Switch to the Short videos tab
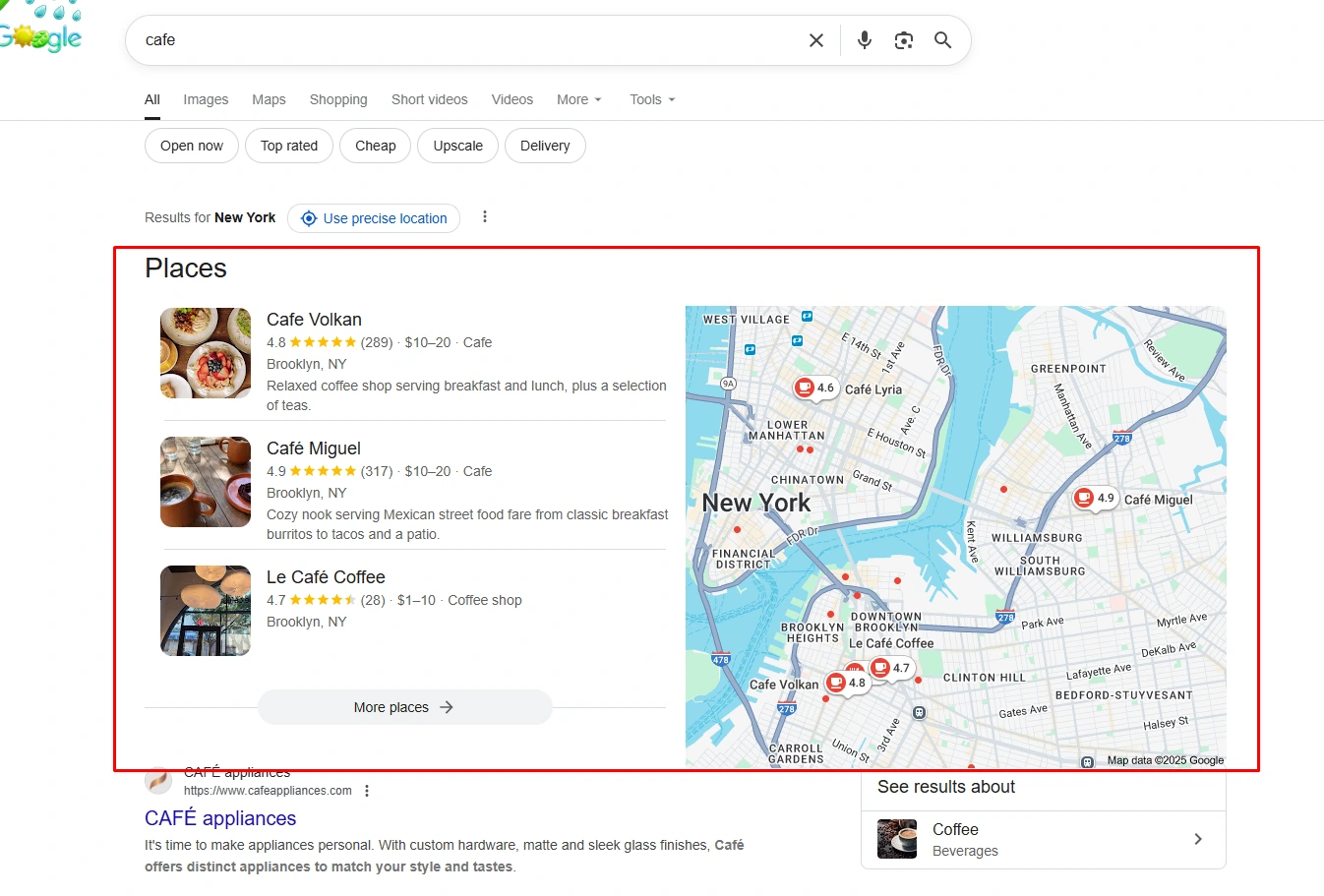 (430, 99)
